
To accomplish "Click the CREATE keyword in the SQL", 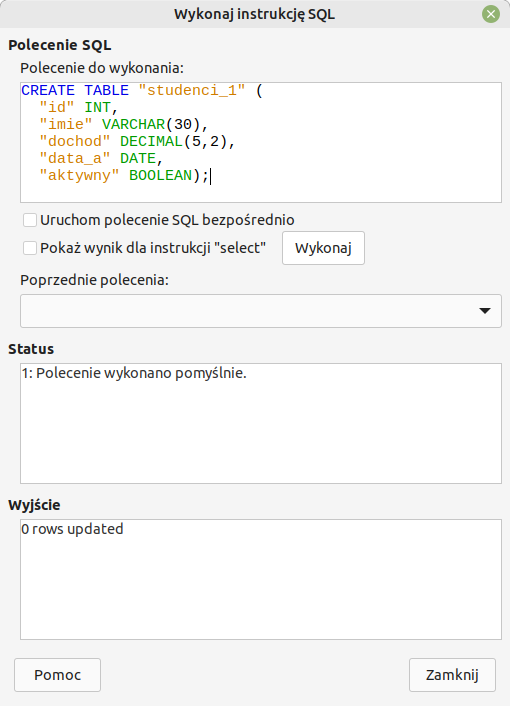I will pos(48,91).
